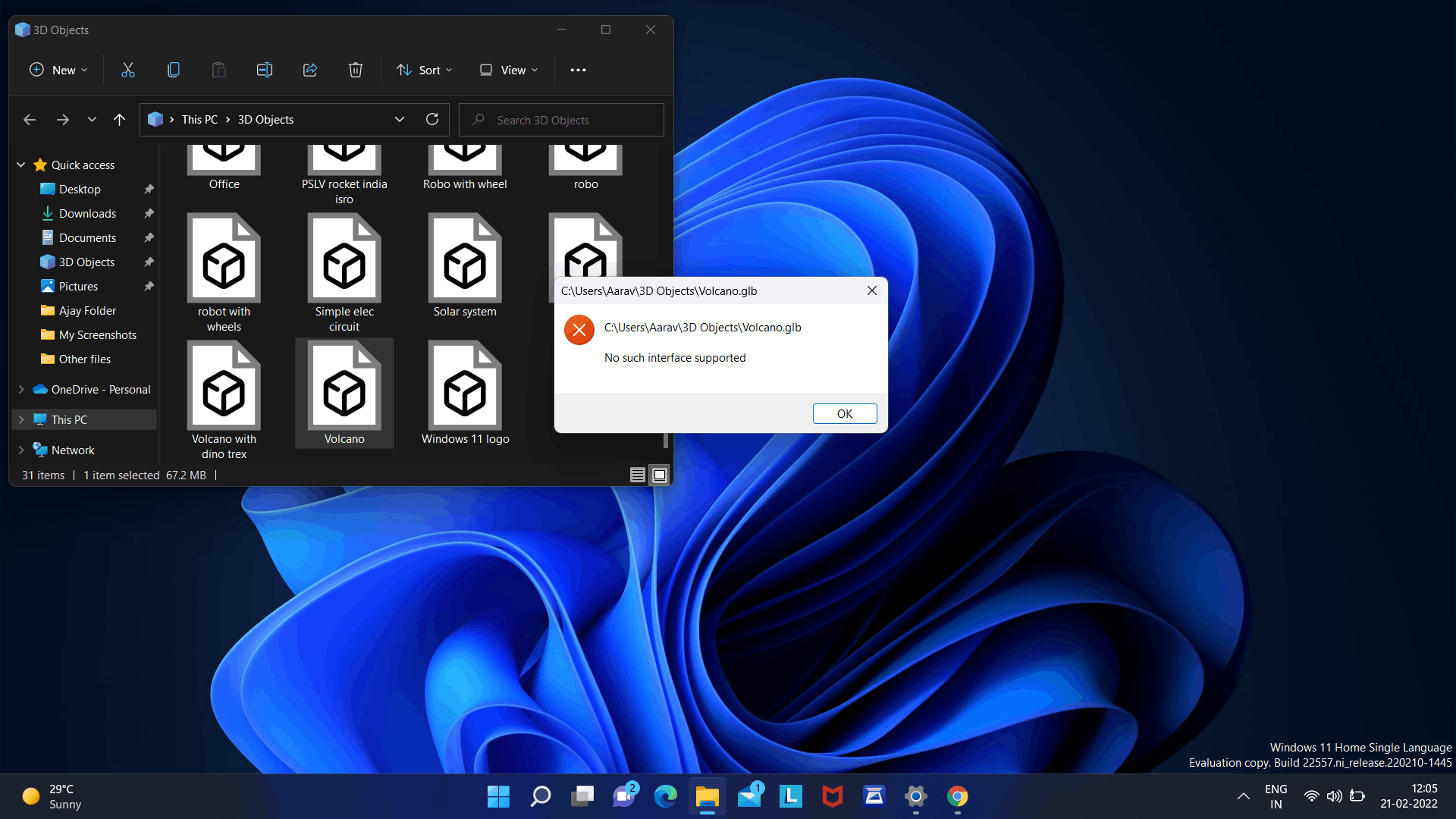The image size is (1456, 819).
Task: Open the View menu
Action: 509,70
